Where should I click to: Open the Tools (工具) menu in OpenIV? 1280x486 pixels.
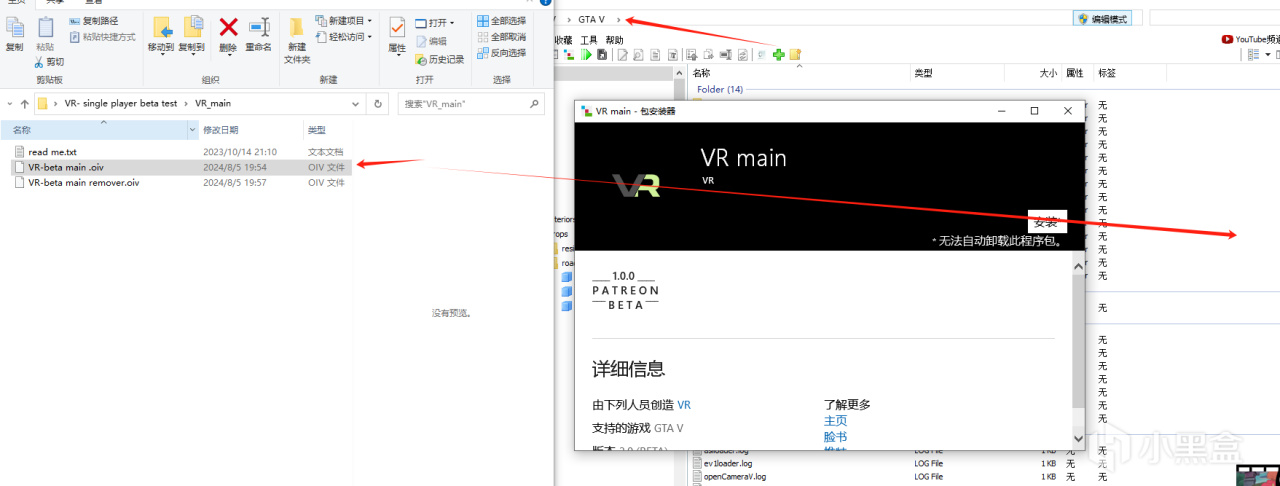pyautogui.click(x=588, y=40)
